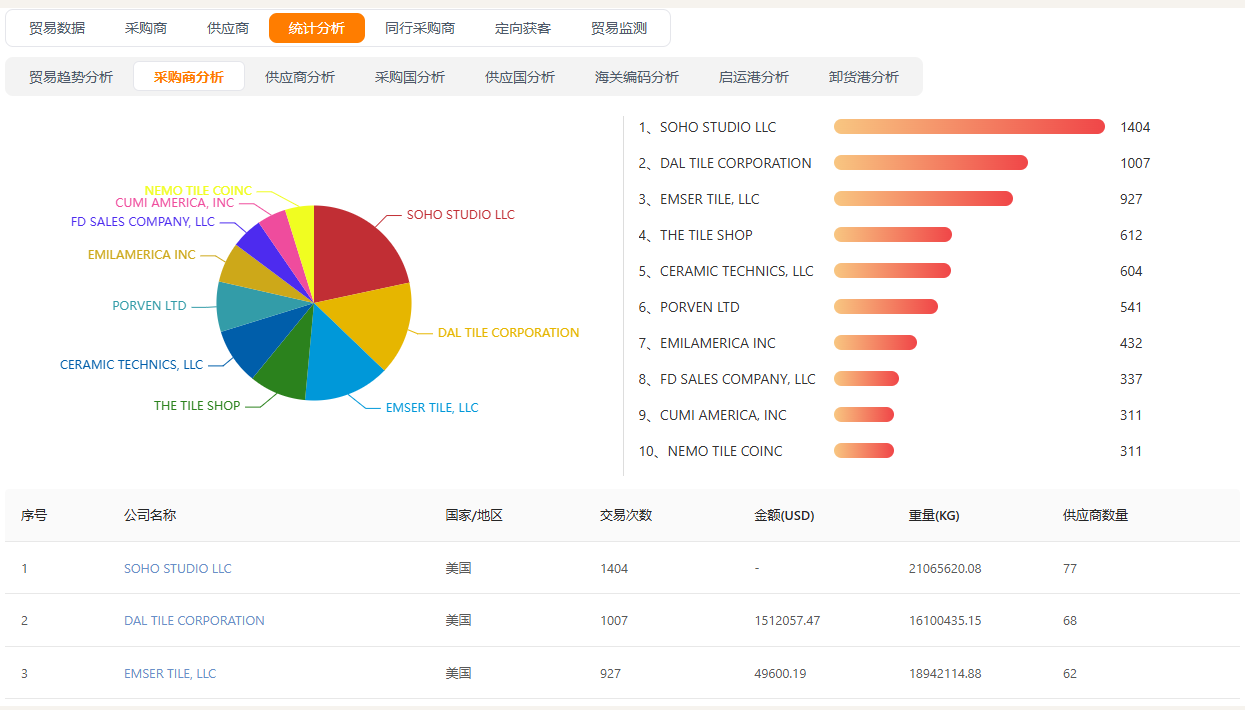The height and width of the screenshot is (710, 1245).
Task: Select the 采购商分析 sub-tab
Action: coord(189,77)
